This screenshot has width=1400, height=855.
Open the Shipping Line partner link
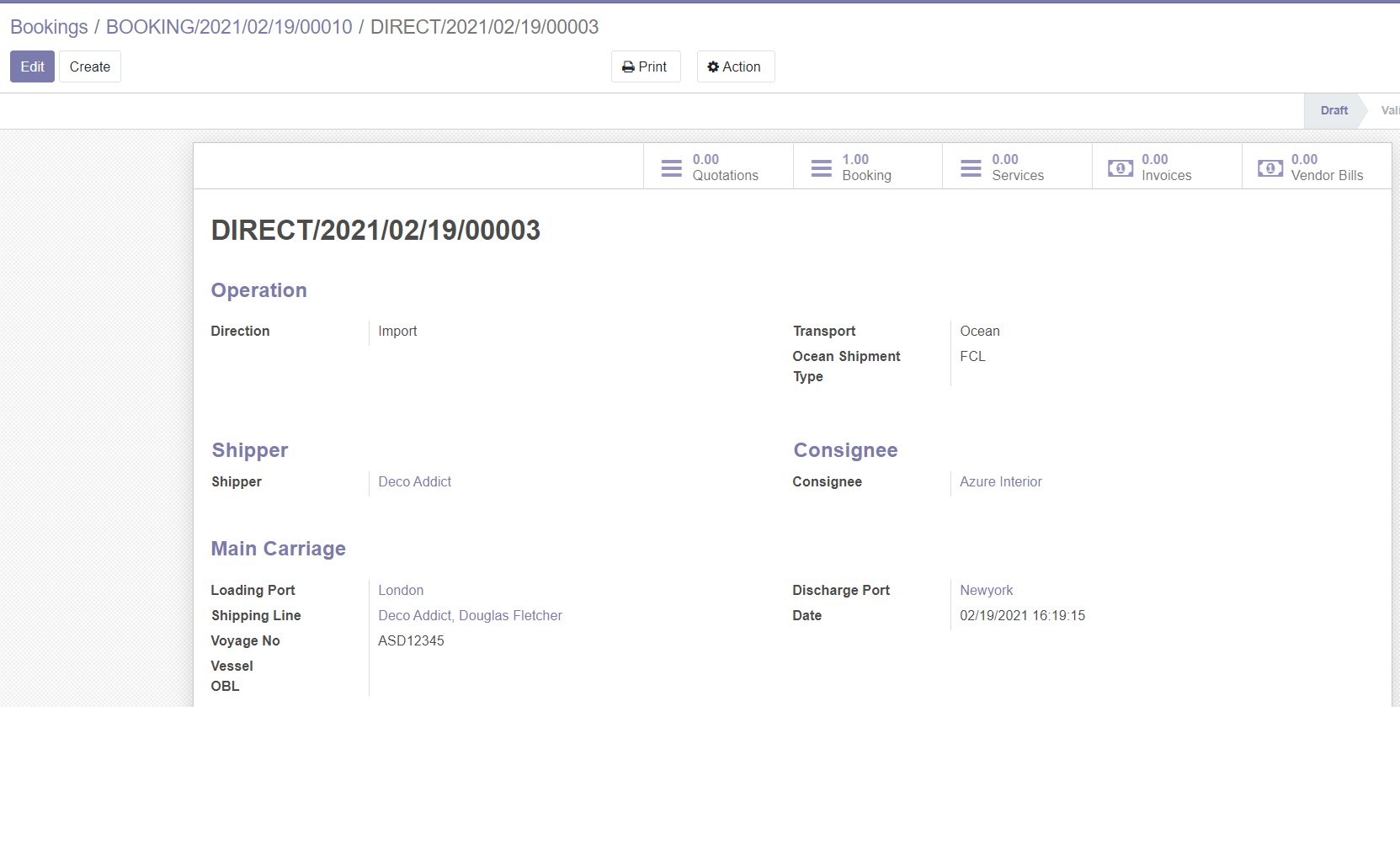pos(470,616)
